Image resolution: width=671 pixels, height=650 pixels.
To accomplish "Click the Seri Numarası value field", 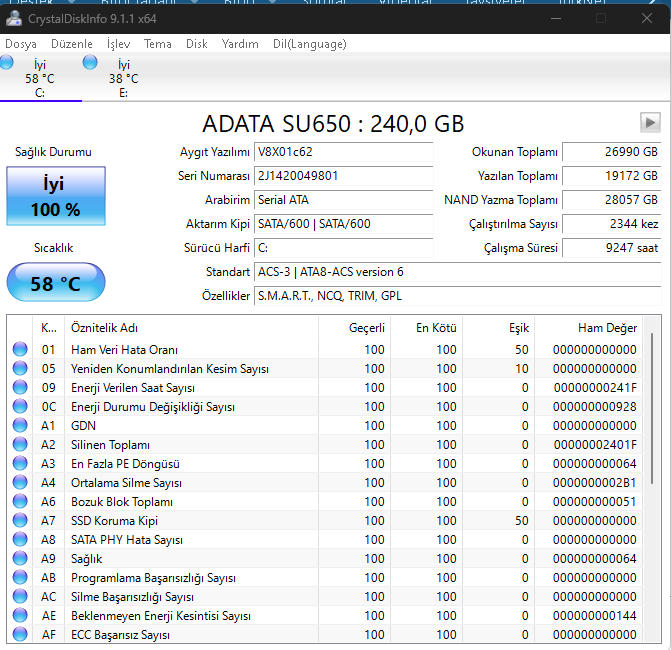I will [x=343, y=176].
